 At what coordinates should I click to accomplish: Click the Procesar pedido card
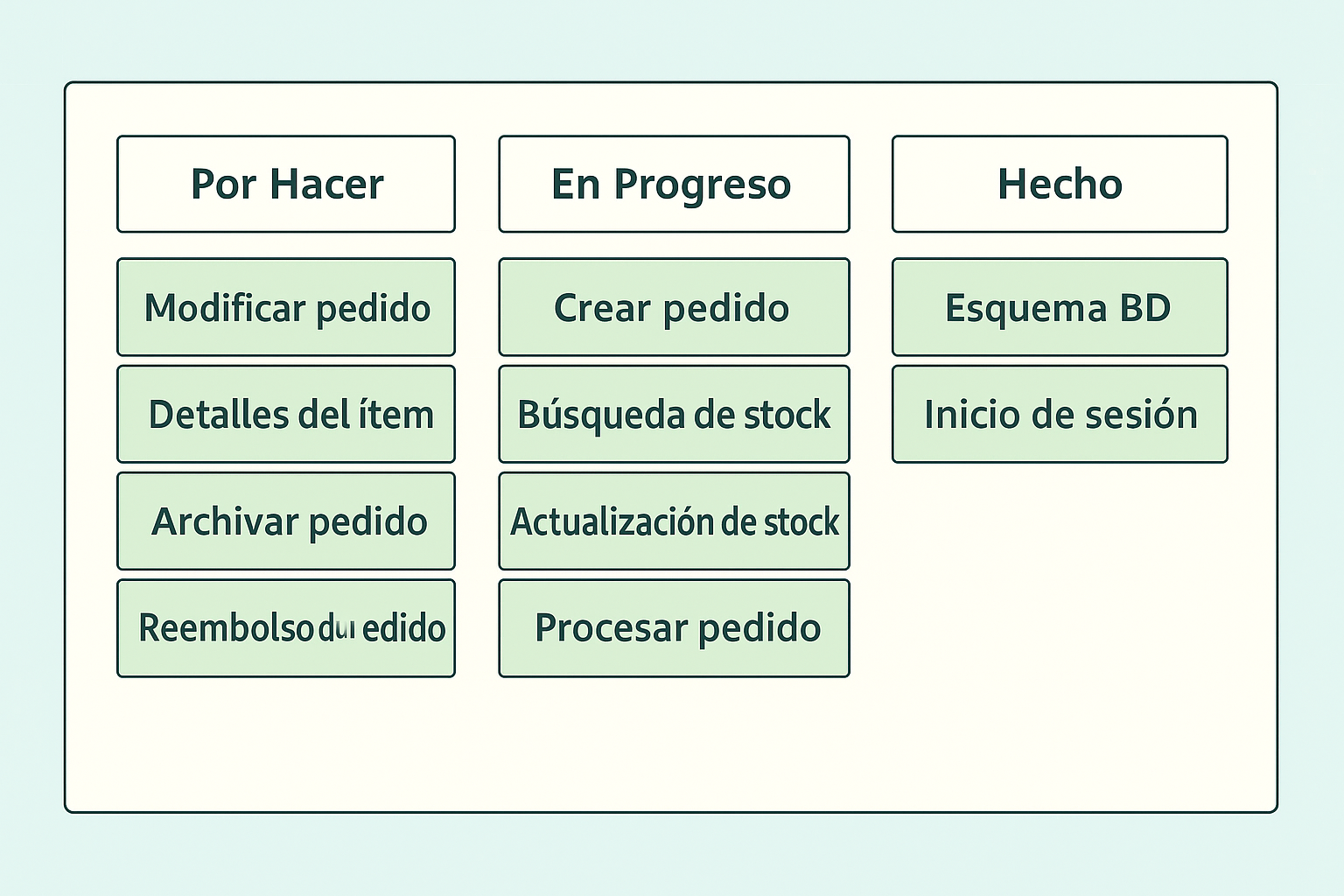[674, 628]
